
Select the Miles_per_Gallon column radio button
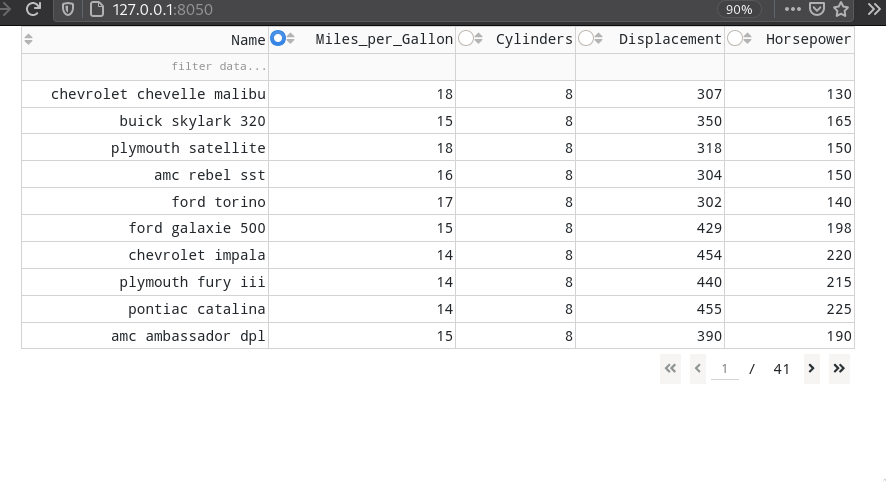click(x=277, y=38)
